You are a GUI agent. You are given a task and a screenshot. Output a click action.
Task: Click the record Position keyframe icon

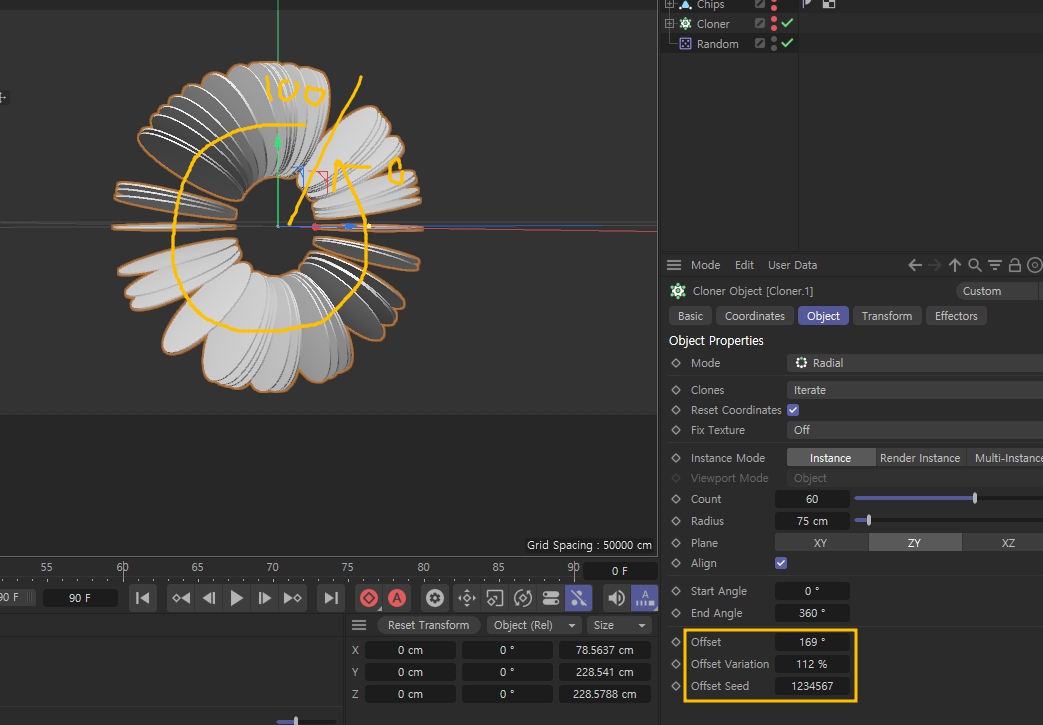[x=466, y=597]
